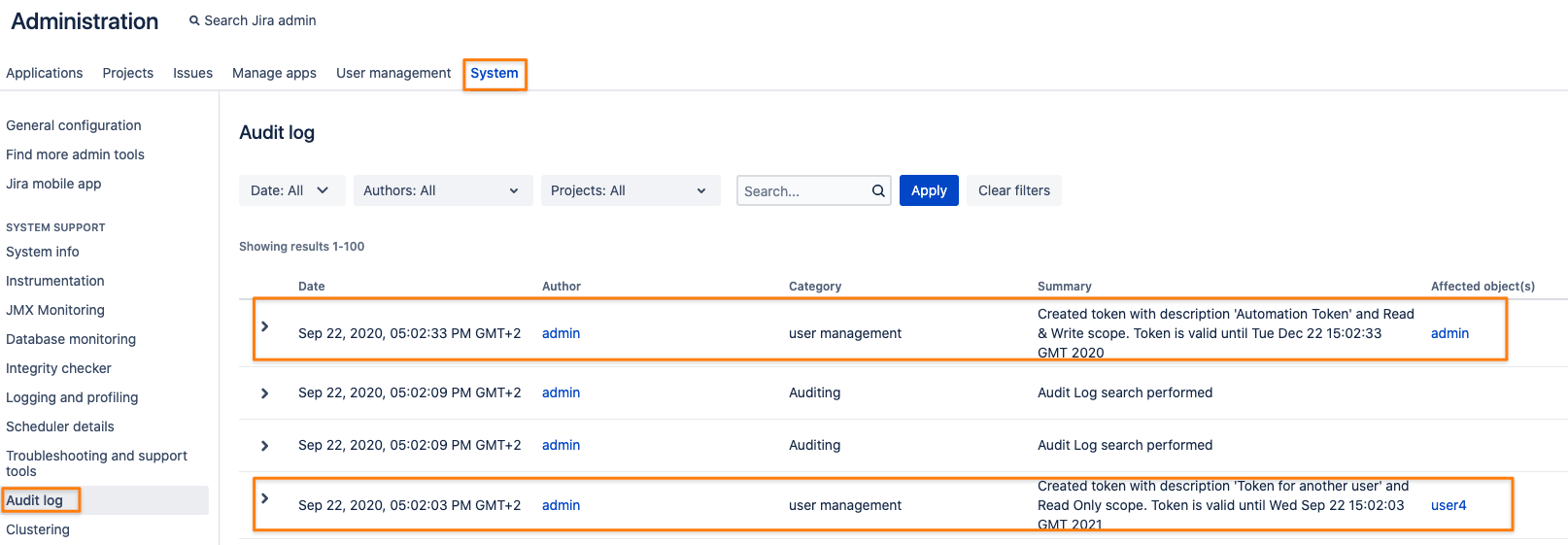1568x545 pixels.
Task: Open Database monitoring page
Action: pos(71,339)
